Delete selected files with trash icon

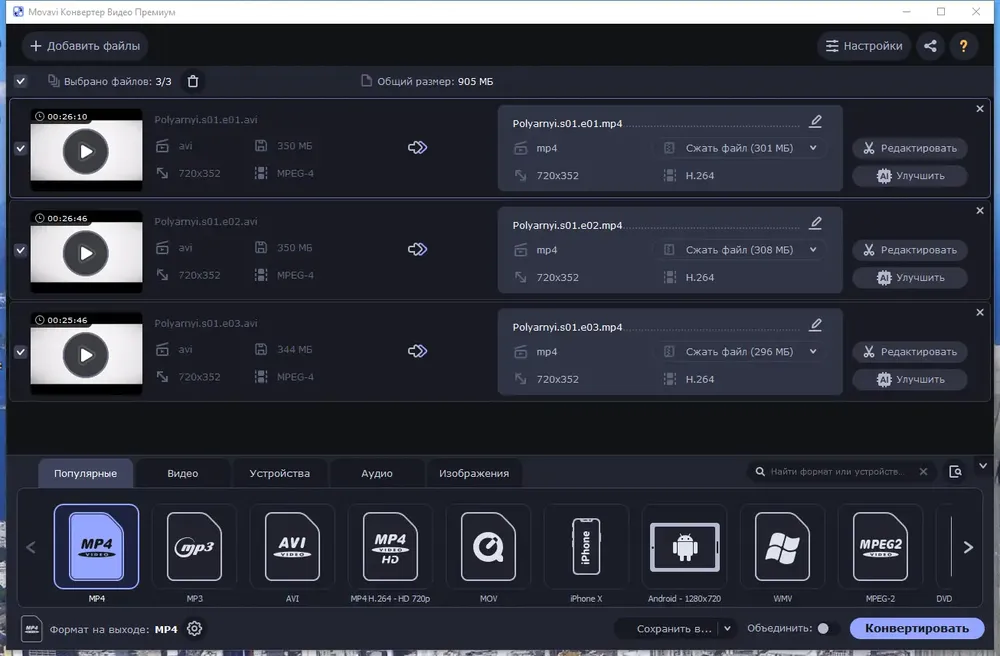coord(193,82)
